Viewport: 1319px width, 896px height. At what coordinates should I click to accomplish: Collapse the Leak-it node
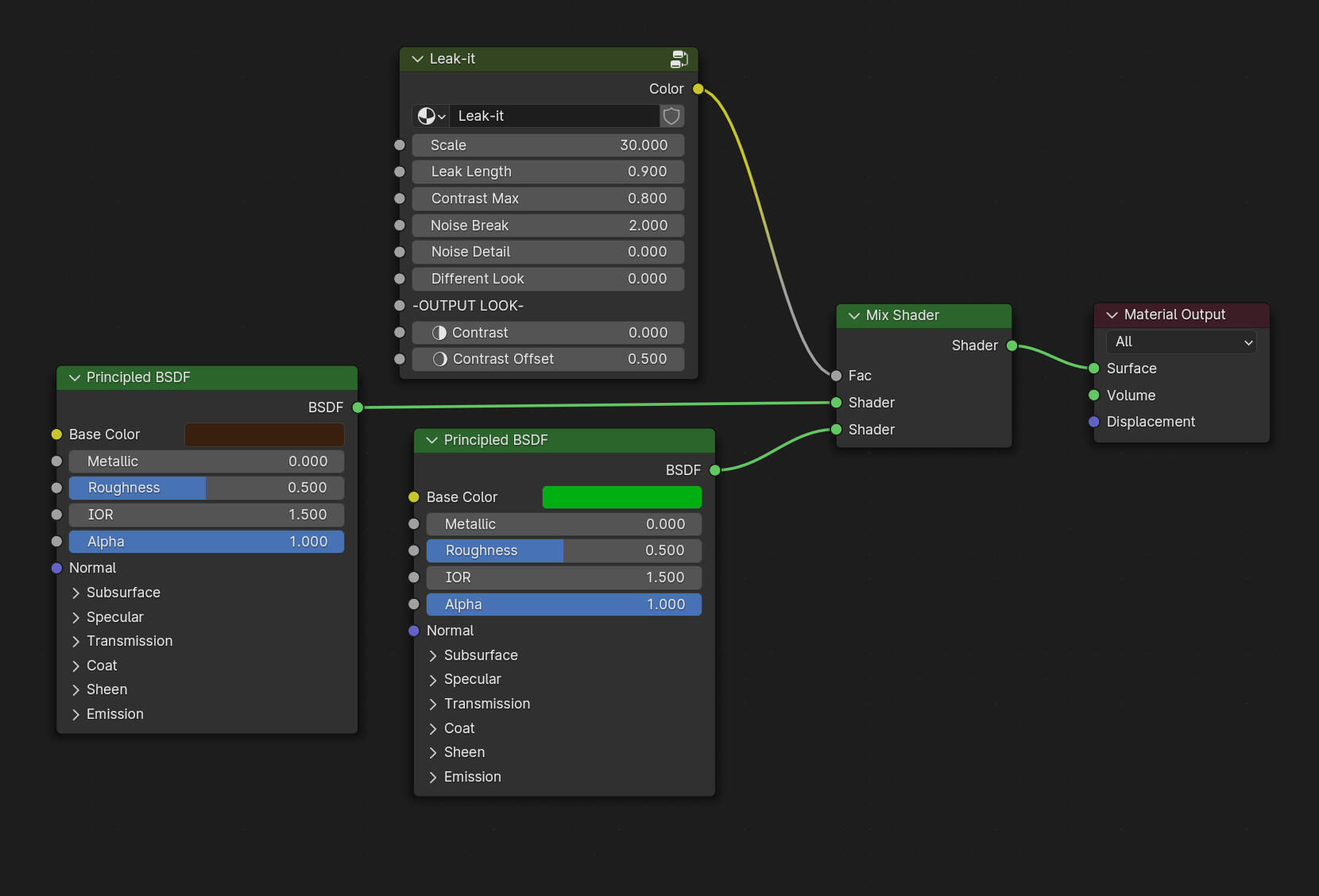[x=417, y=59]
